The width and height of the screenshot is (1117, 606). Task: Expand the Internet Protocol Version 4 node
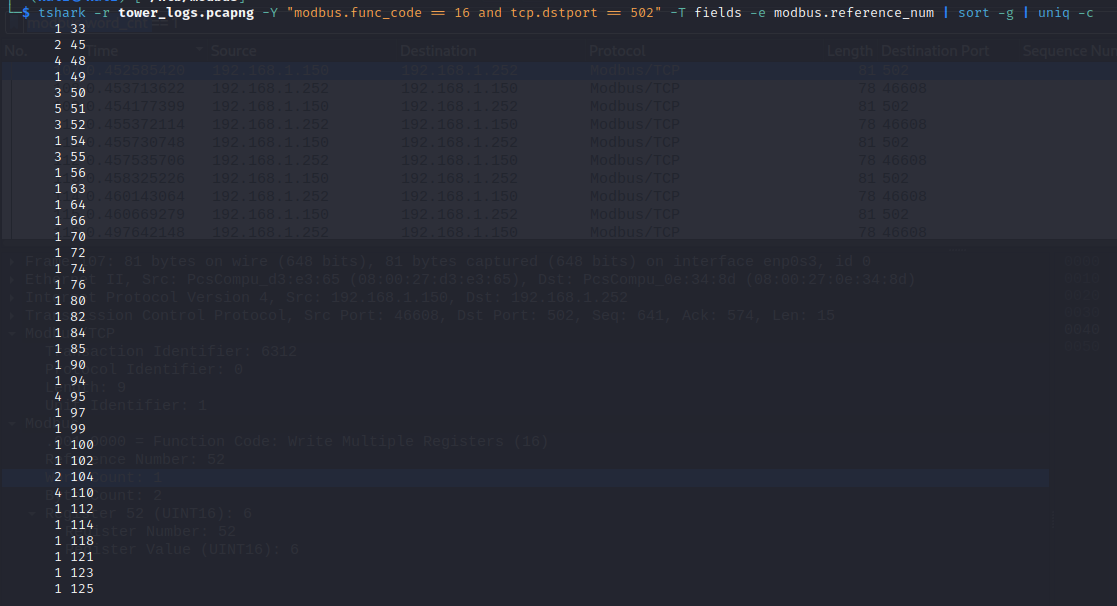[x=9, y=298]
